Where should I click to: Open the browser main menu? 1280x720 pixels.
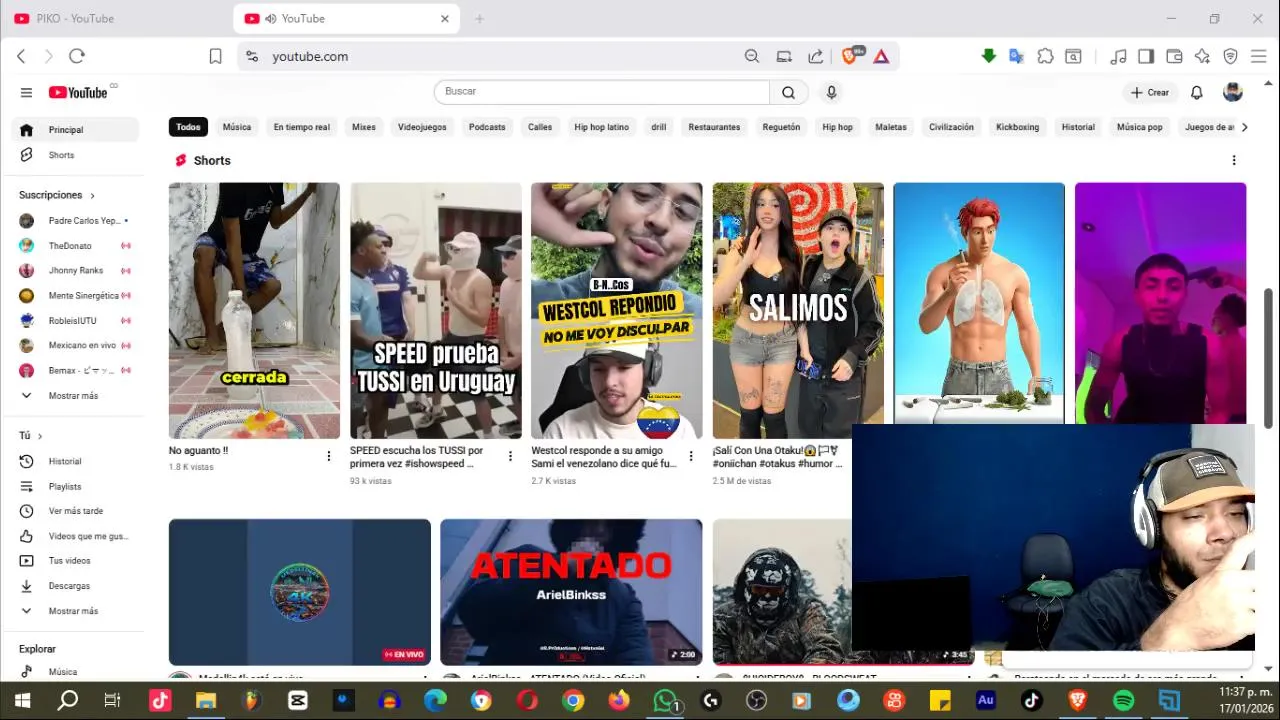pyautogui.click(x=1259, y=56)
